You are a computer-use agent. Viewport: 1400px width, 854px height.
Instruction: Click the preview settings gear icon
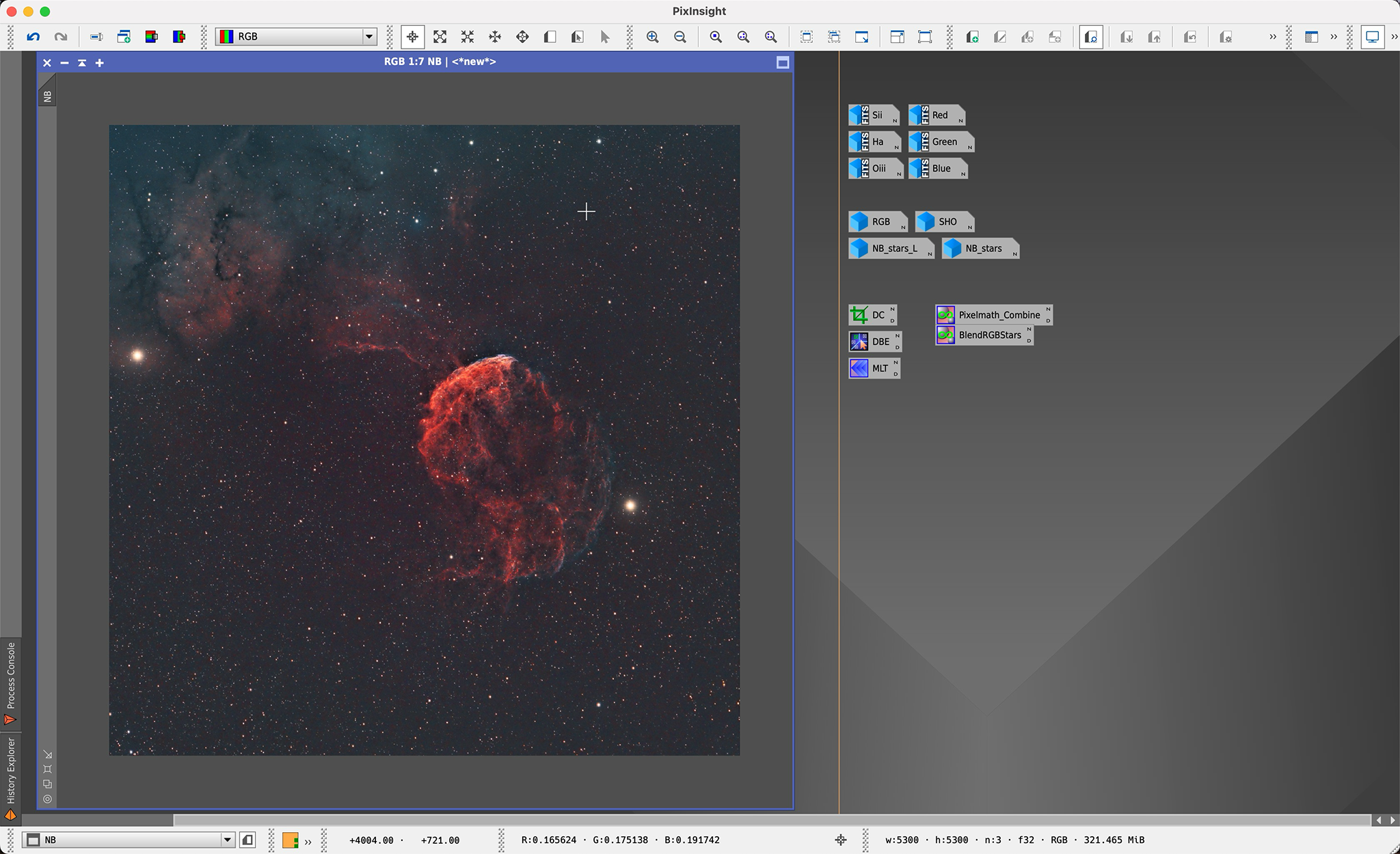[1226, 37]
